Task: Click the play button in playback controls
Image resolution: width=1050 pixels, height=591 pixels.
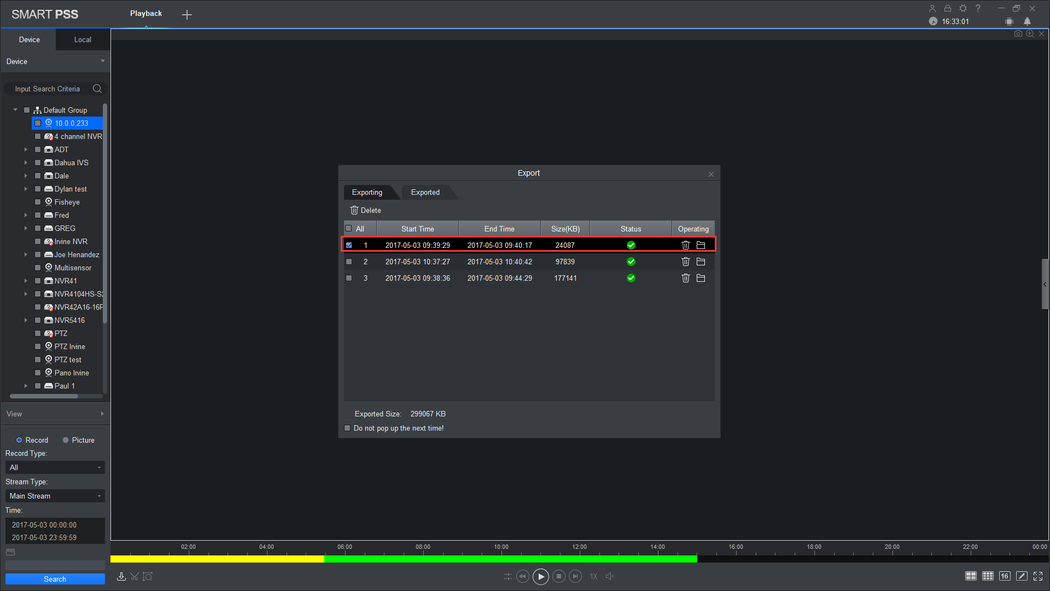Action: pos(540,576)
